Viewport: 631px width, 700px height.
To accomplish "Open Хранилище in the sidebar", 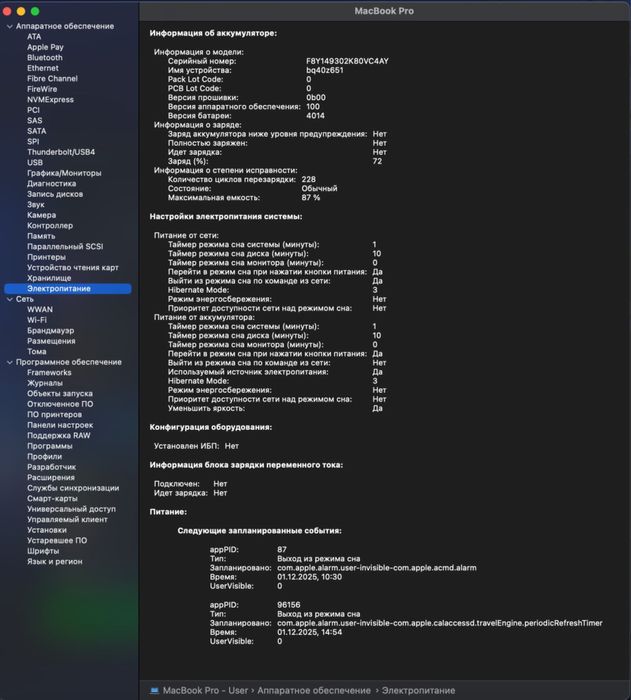I will (49, 278).
